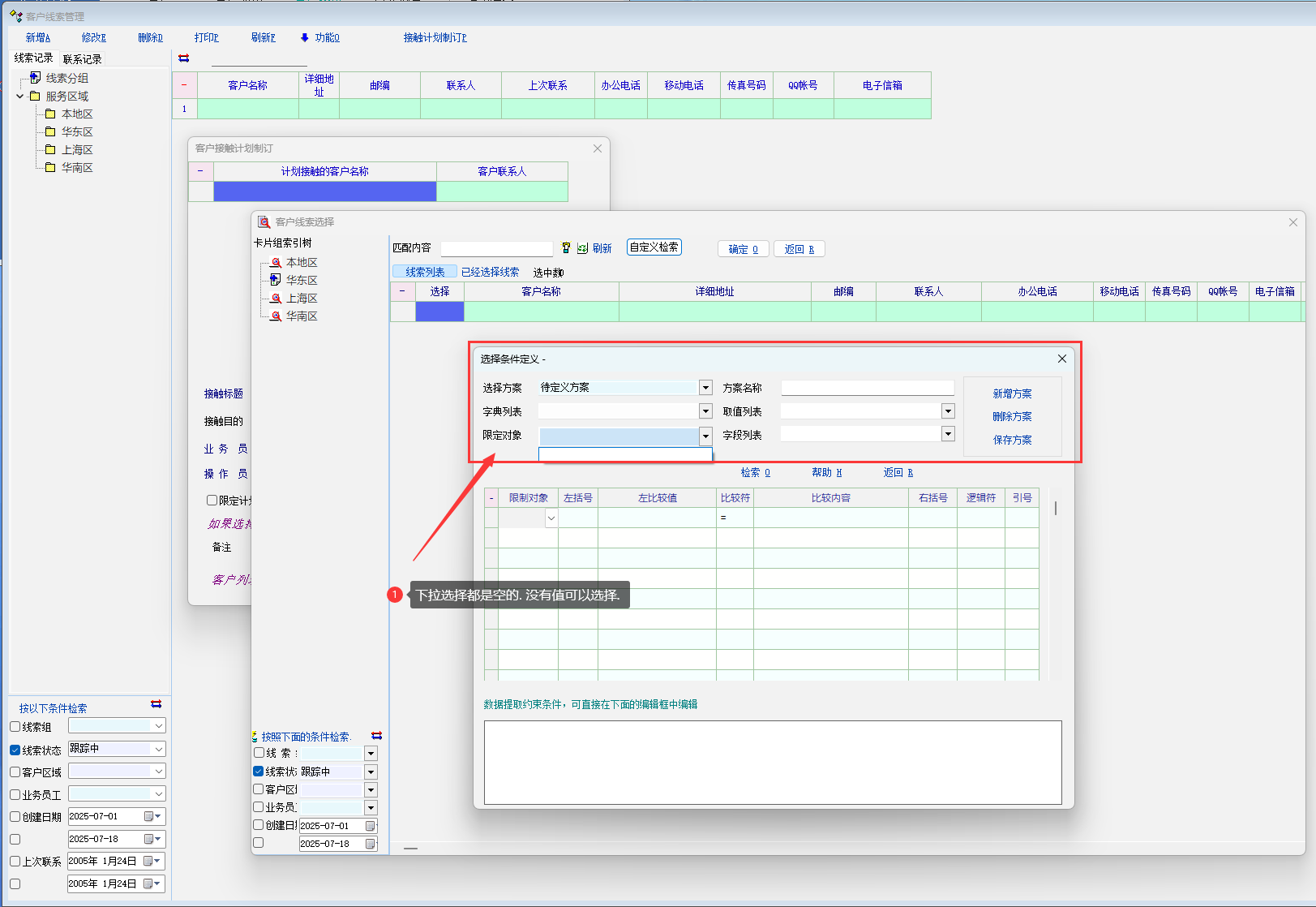
Task: Enable the 线索组 checkbox in left search panel
Action: click(x=15, y=727)
